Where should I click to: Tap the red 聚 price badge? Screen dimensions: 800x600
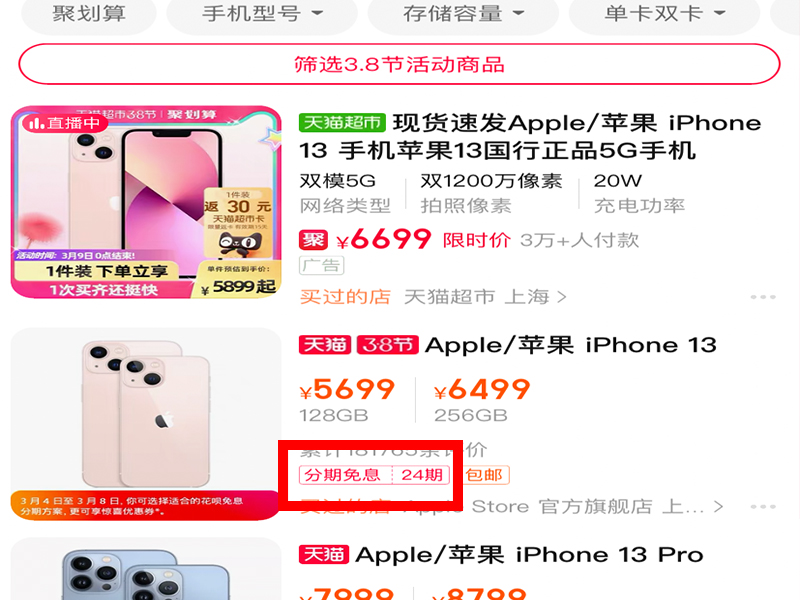313,239
